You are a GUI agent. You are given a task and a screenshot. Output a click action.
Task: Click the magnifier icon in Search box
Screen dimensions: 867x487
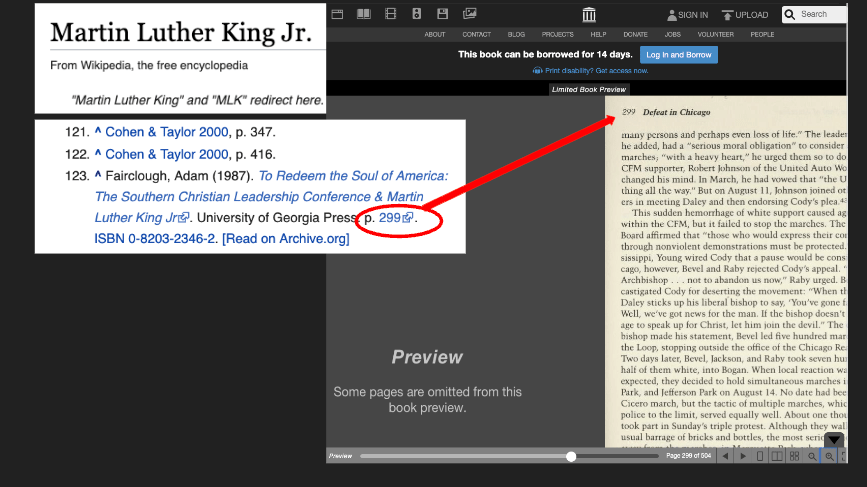point(790,14)
